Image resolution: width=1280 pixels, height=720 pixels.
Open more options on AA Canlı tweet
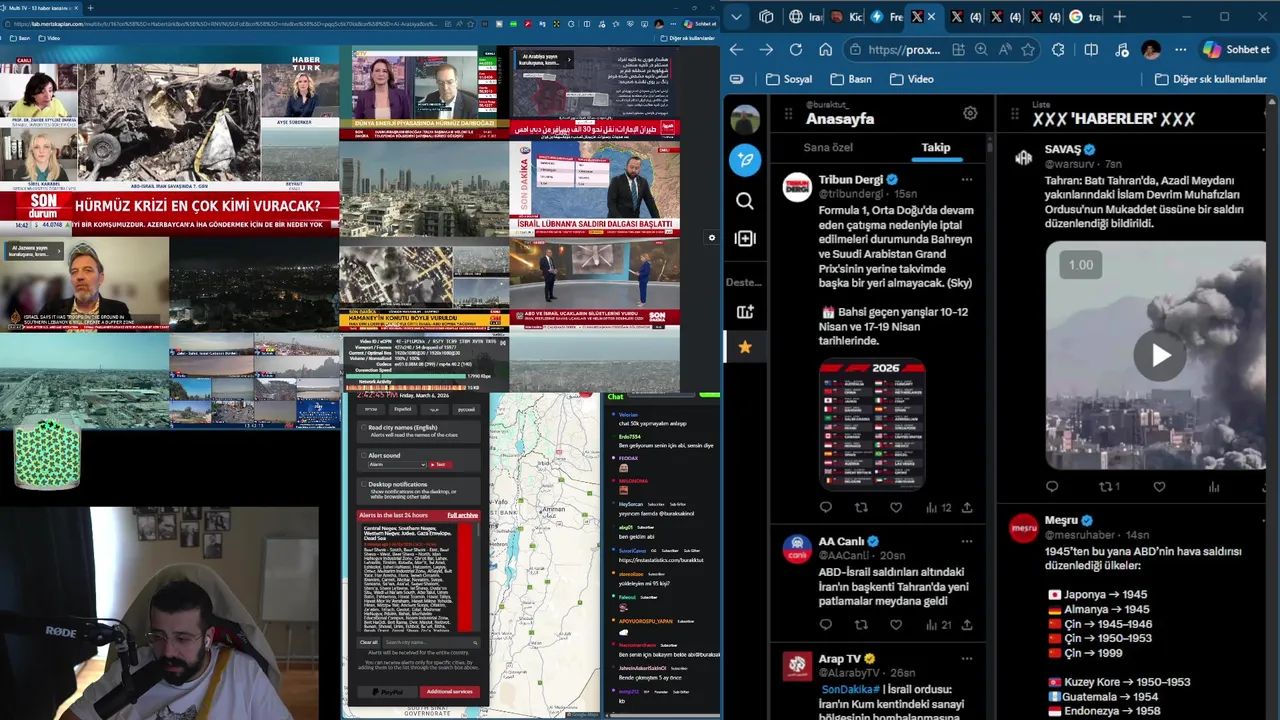[966, 541]
